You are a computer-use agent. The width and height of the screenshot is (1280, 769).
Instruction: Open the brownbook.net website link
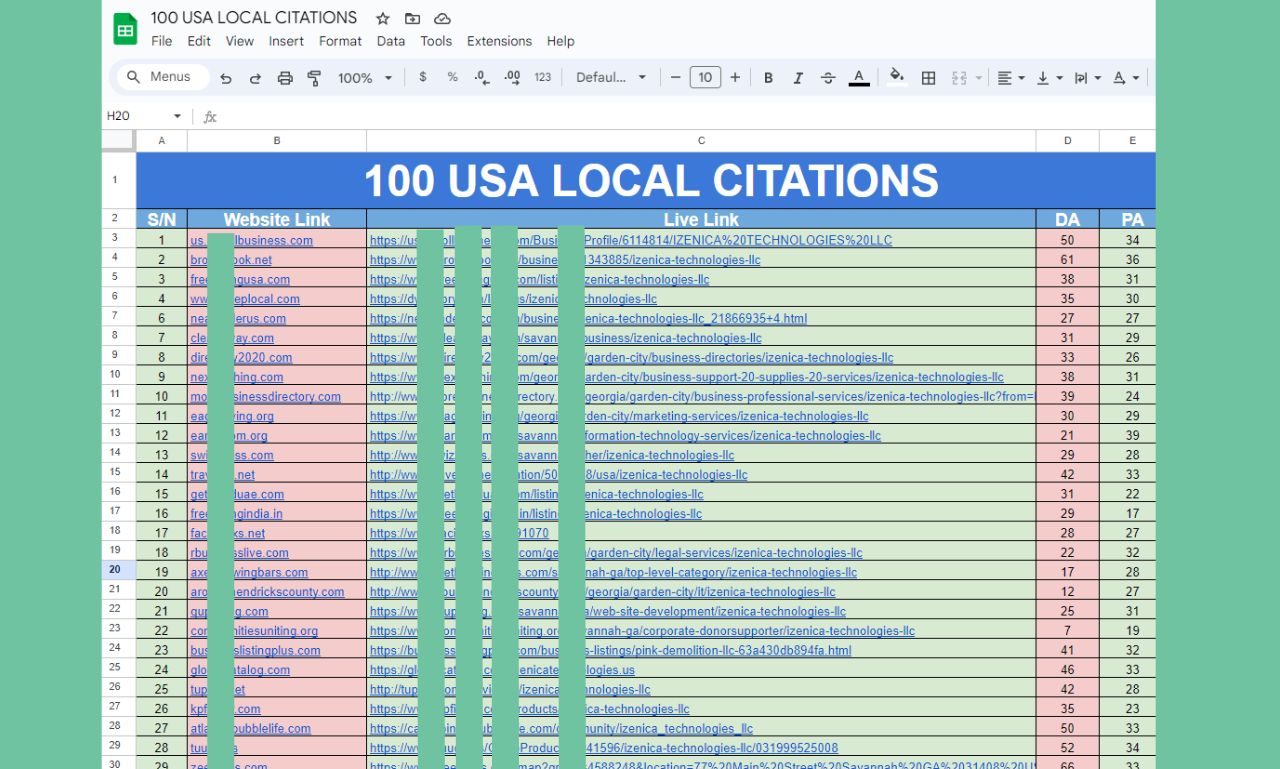click(252, 260)
